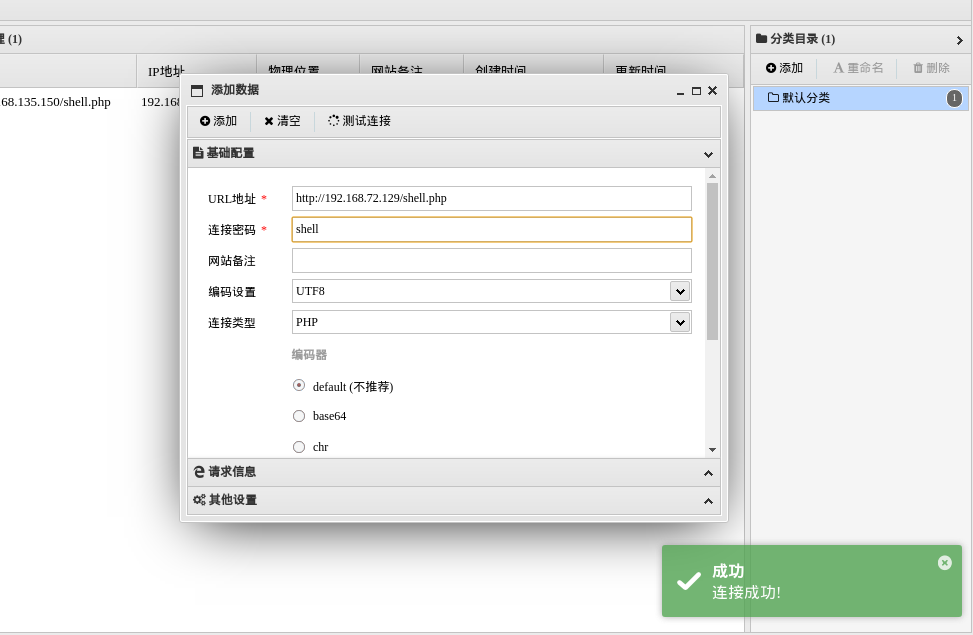Open the 连接类型 PHP dropdown
973x635 pixels.
pyautogui.click(x=680, y=322)
